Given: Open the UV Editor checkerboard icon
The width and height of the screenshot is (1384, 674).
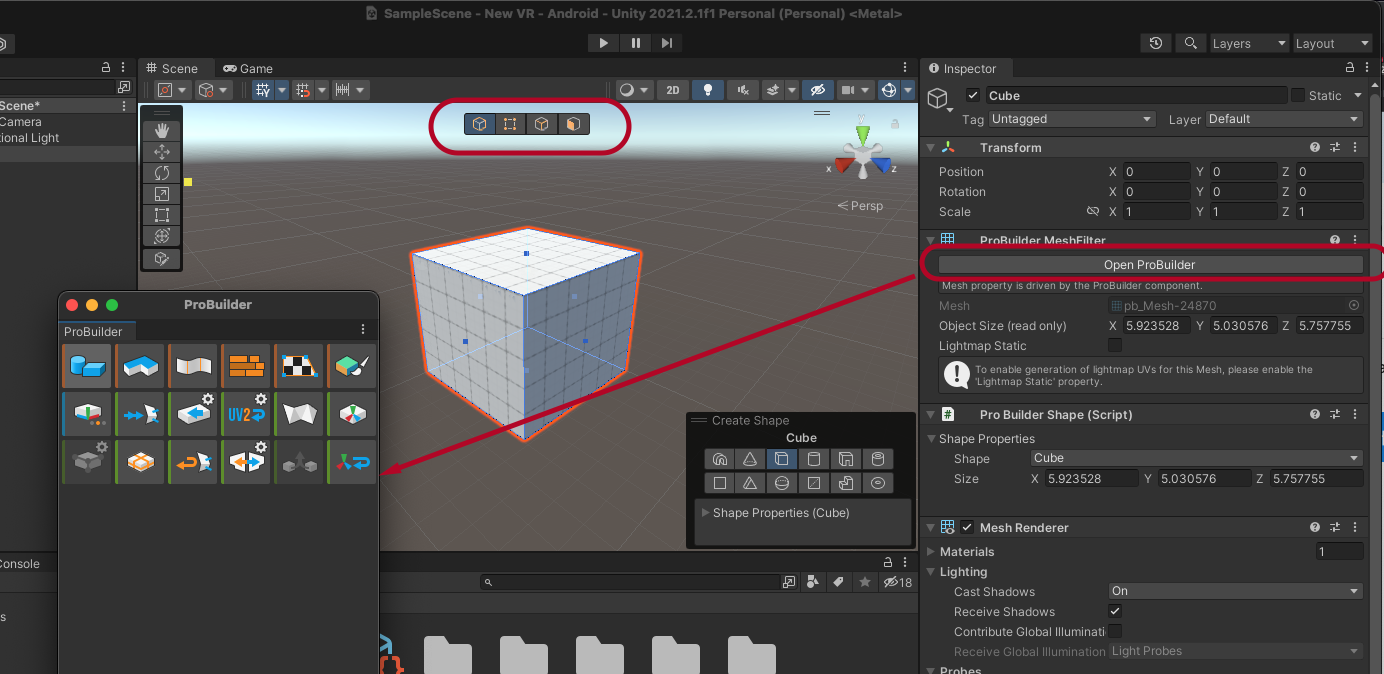Looking at the screenshot, I should click(x=299, y=365).
